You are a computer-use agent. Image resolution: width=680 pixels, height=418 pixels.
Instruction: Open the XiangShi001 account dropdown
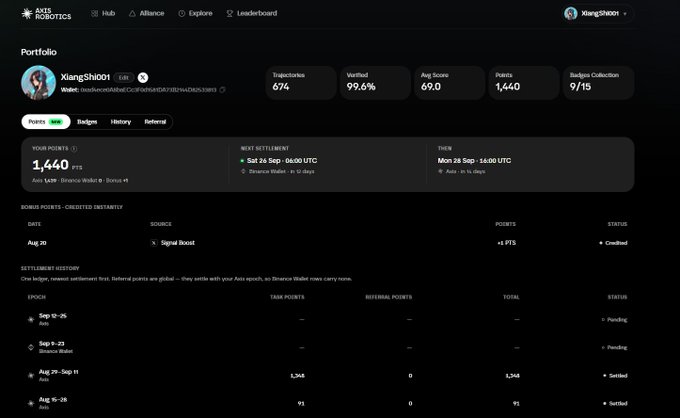tap(596, 13)
